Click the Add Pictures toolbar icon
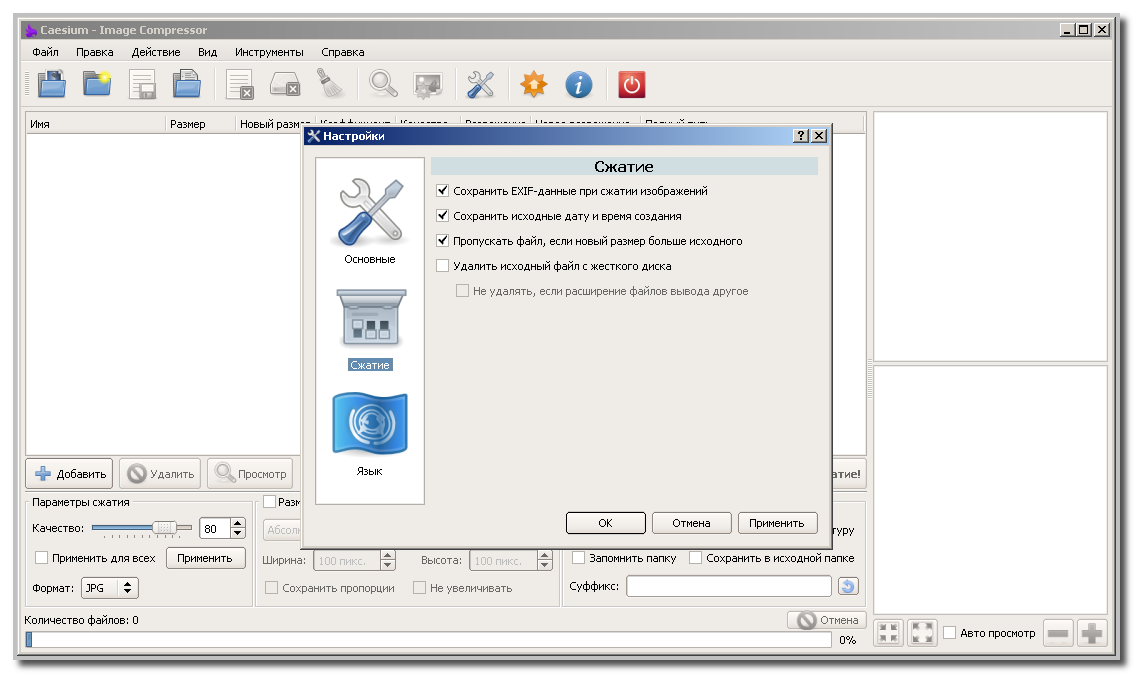The image size is (1134, 674). click(52, 84)
